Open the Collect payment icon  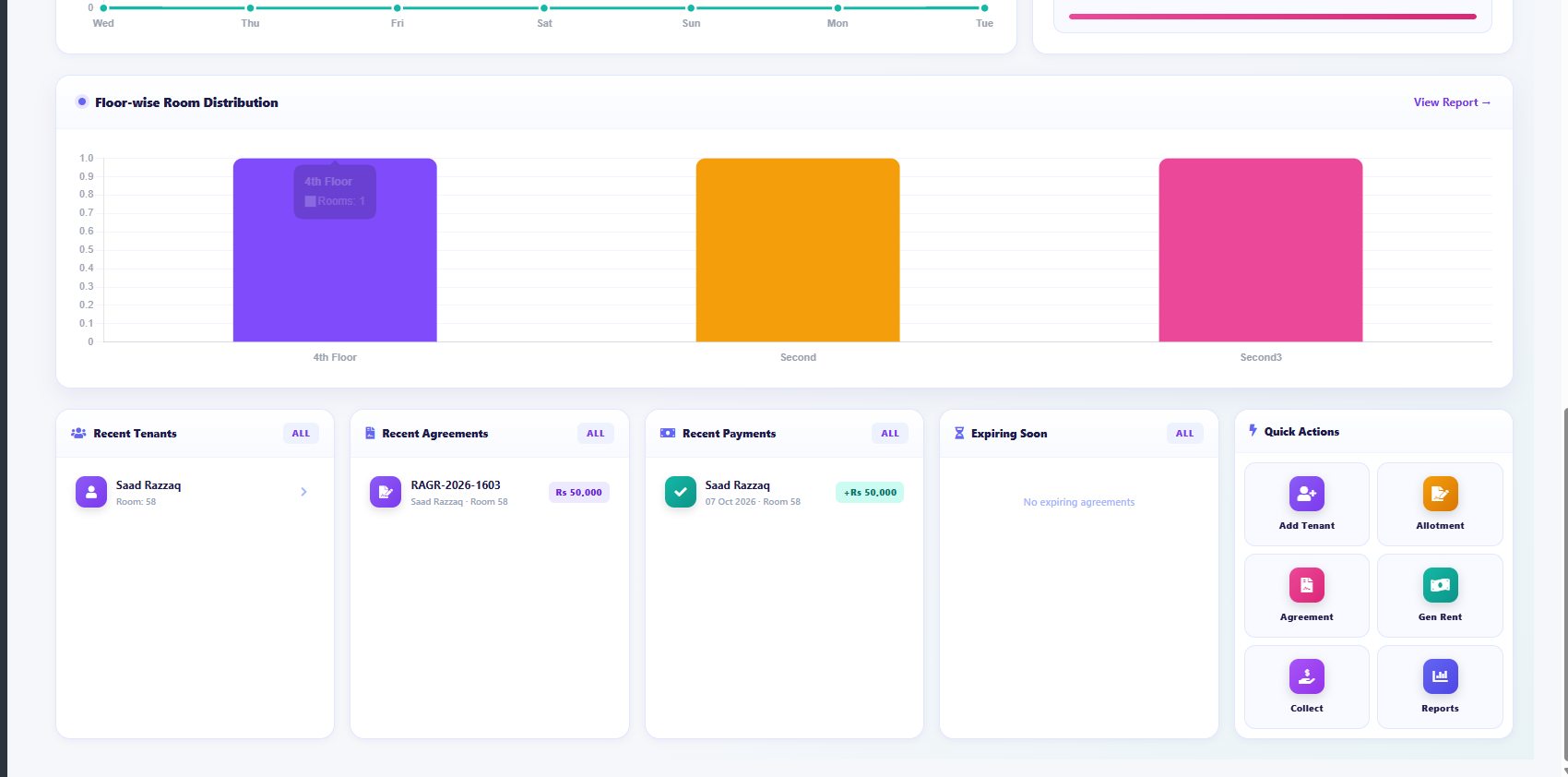coord(1306,676)
